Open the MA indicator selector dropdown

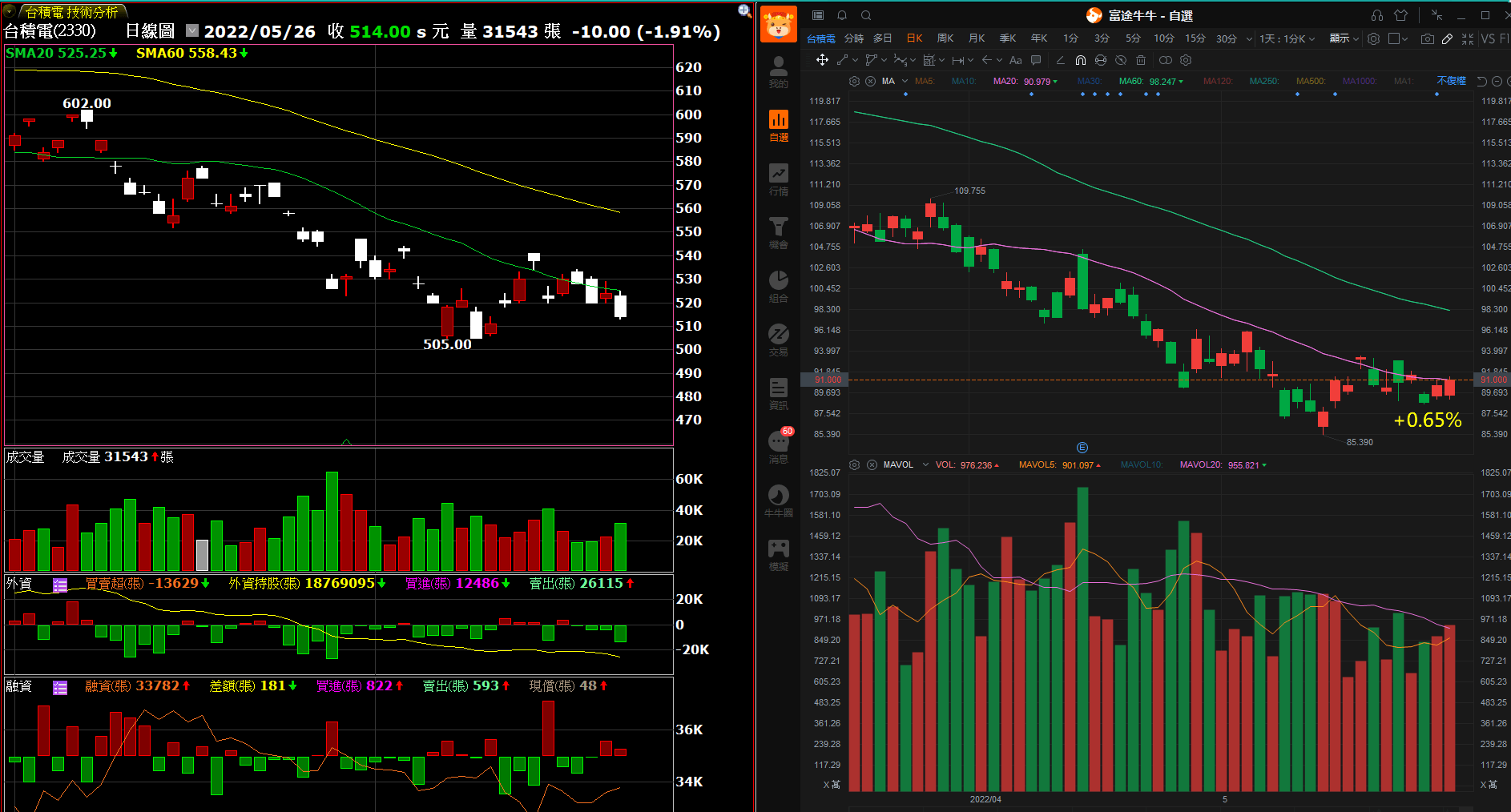[905, 81]
